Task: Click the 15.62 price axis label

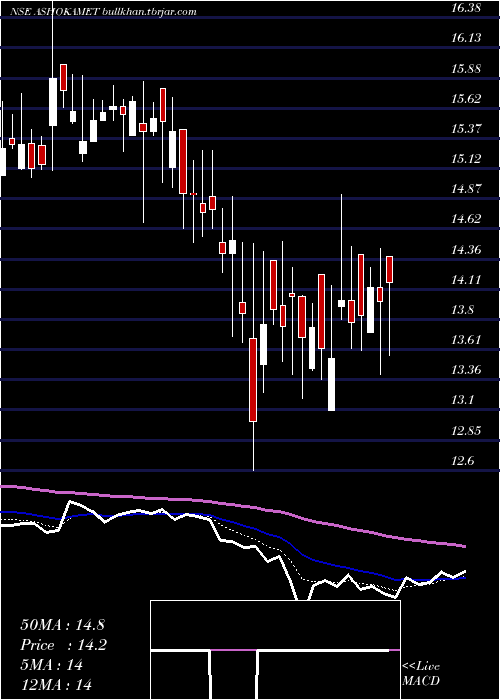Action: click(x=466, y=98)
